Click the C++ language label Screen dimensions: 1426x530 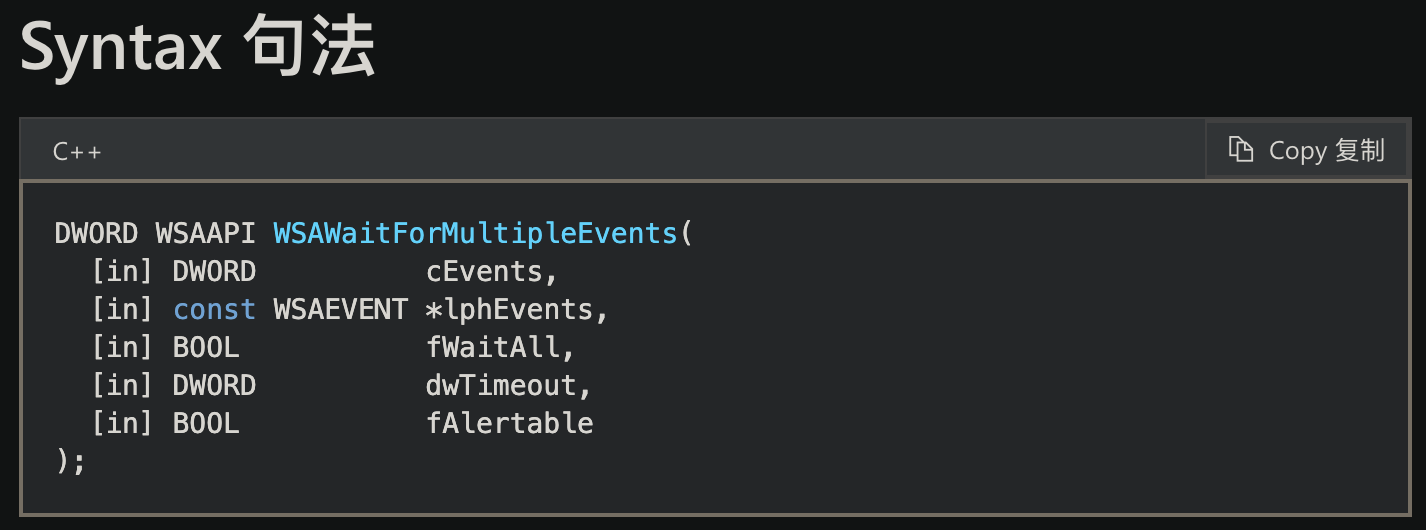pos(77,152)
